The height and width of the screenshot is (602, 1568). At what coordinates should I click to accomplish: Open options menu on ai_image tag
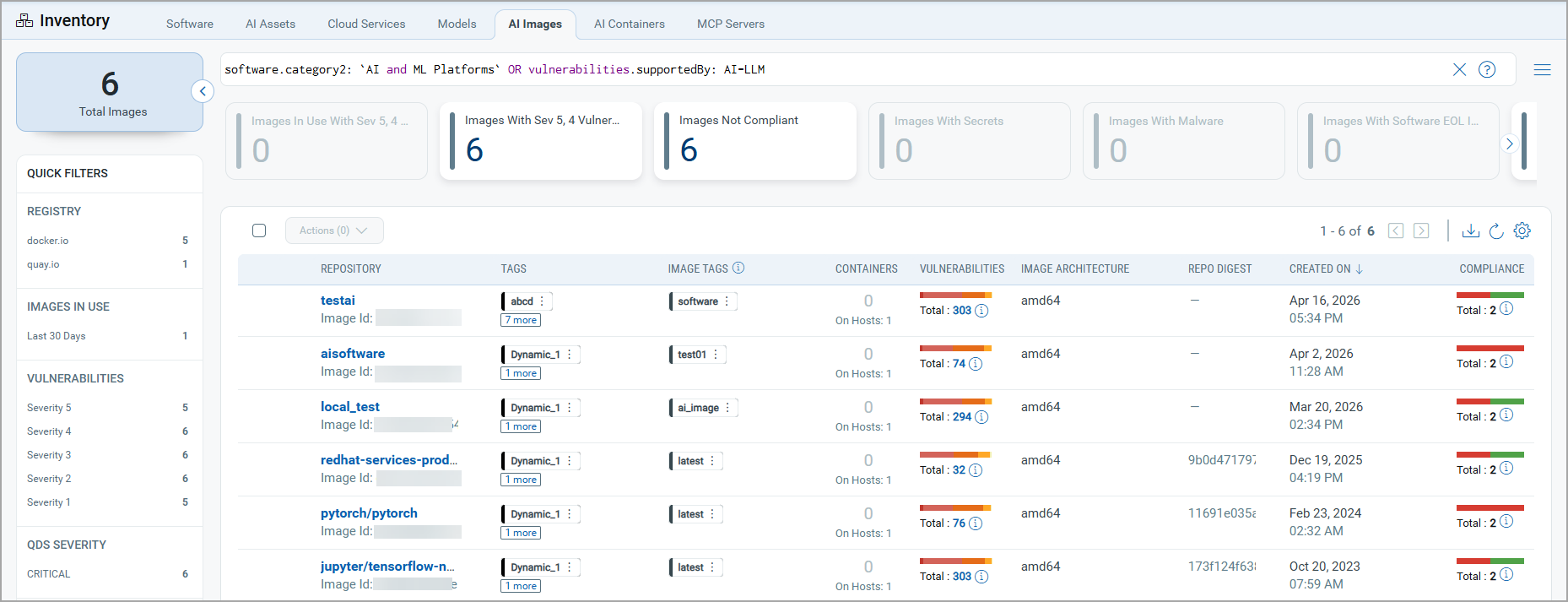tap(727, 408)
